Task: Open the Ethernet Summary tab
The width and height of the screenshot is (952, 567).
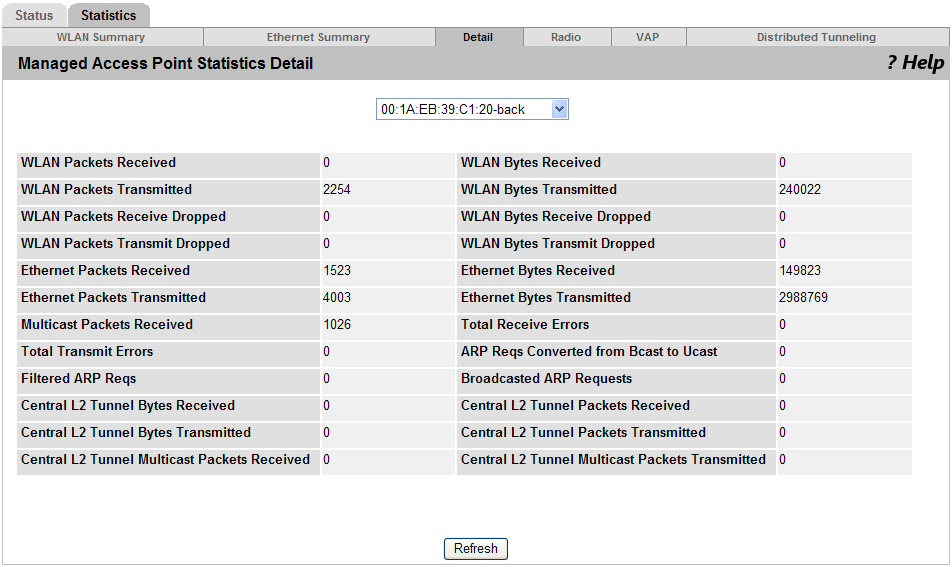Action: click(319, 37)
